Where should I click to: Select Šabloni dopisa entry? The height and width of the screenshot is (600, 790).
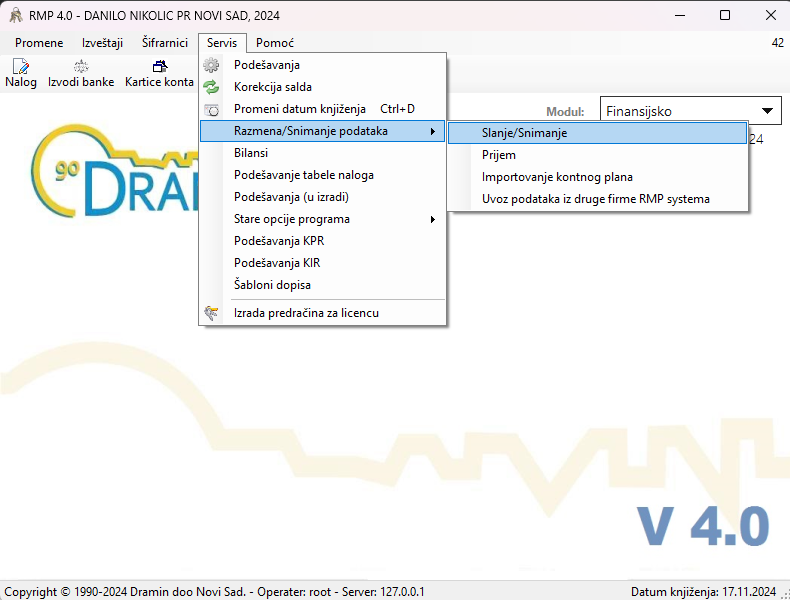322,285
